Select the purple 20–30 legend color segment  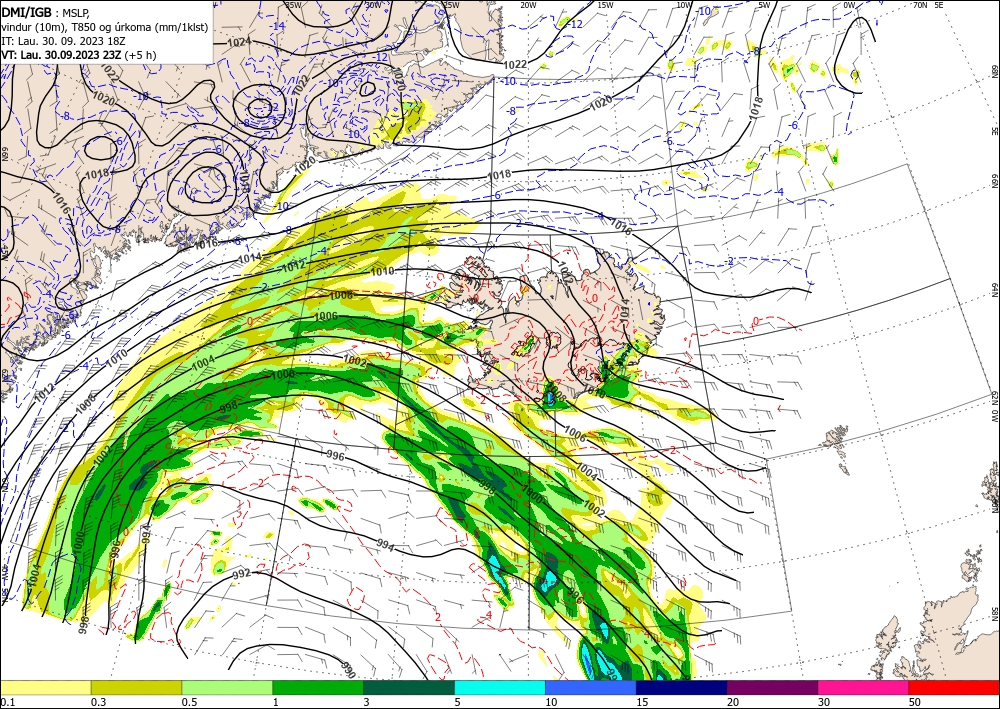point(772,687)
